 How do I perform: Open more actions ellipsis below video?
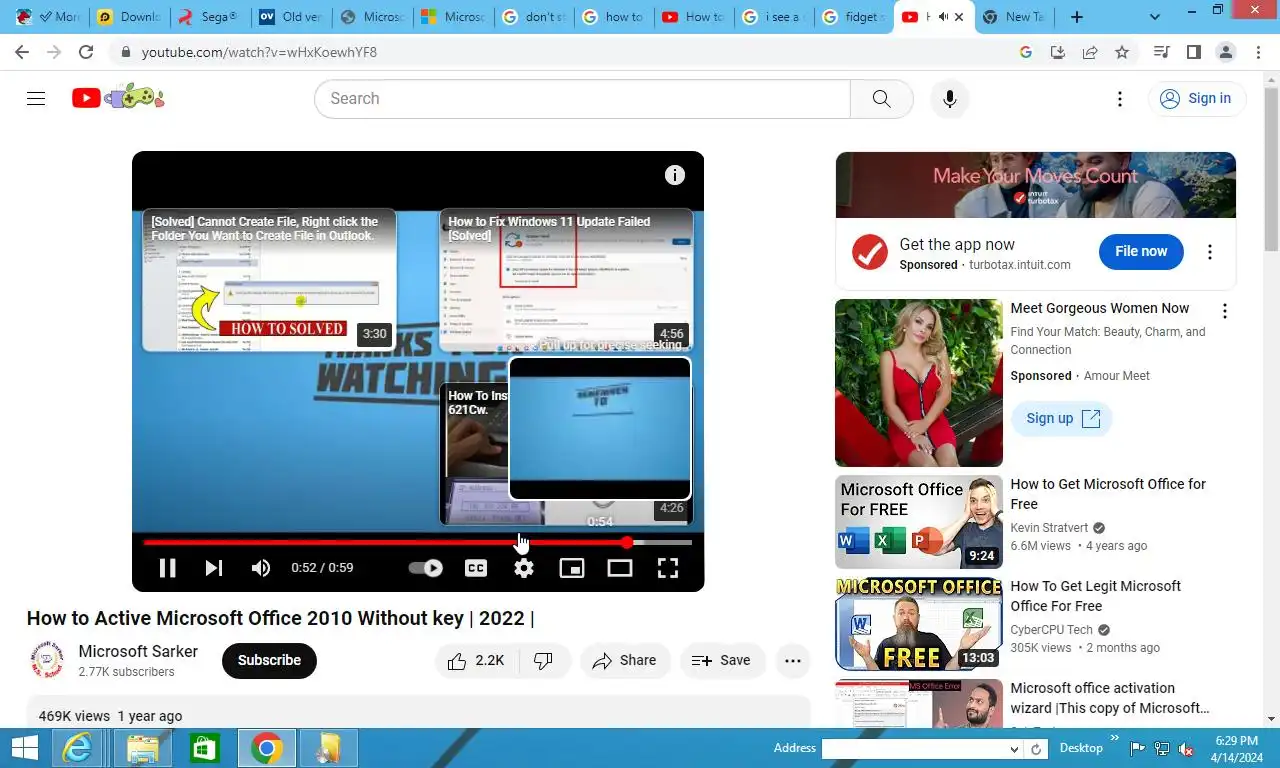[793, 660]
